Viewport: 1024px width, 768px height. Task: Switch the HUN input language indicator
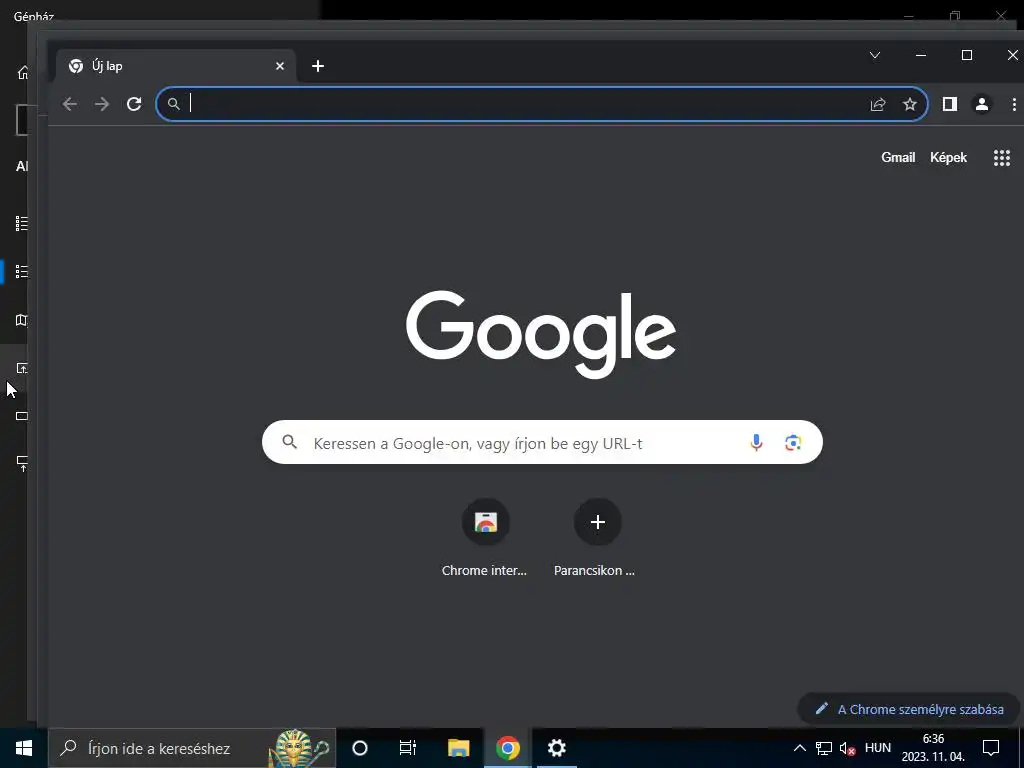[x=878, y=748]
